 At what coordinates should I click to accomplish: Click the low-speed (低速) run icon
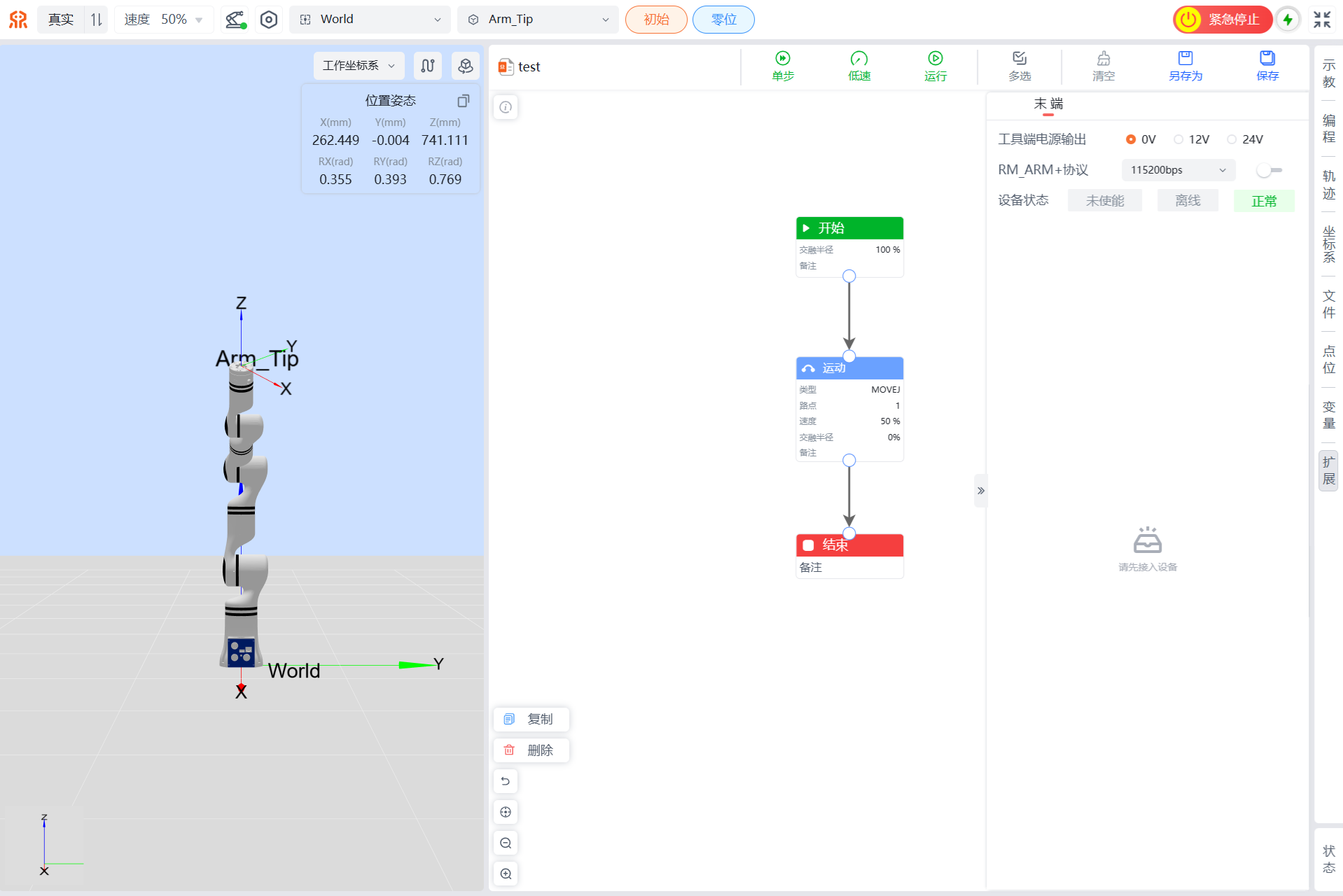pyautogui.click(x=858, y=59)
